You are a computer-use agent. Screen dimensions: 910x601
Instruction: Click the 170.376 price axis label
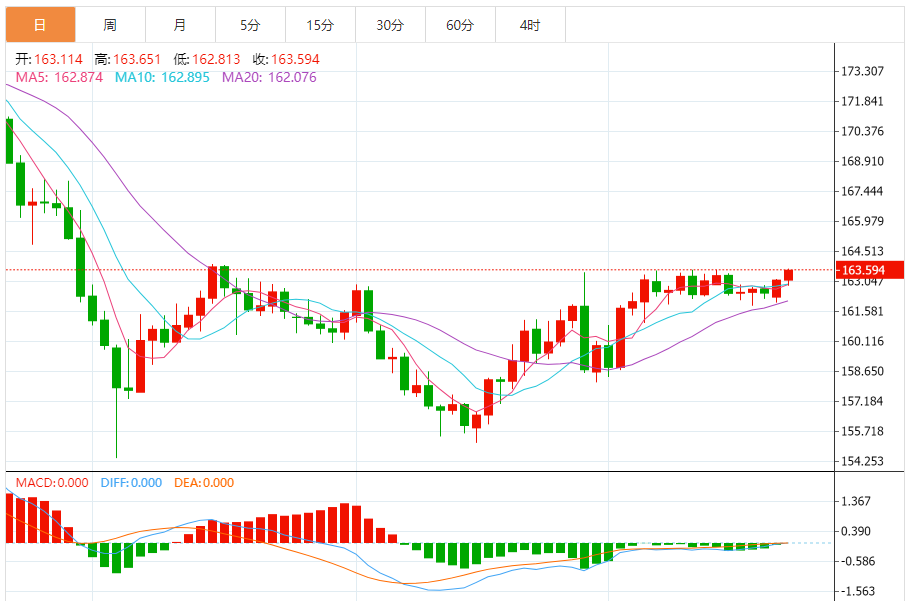862,131
